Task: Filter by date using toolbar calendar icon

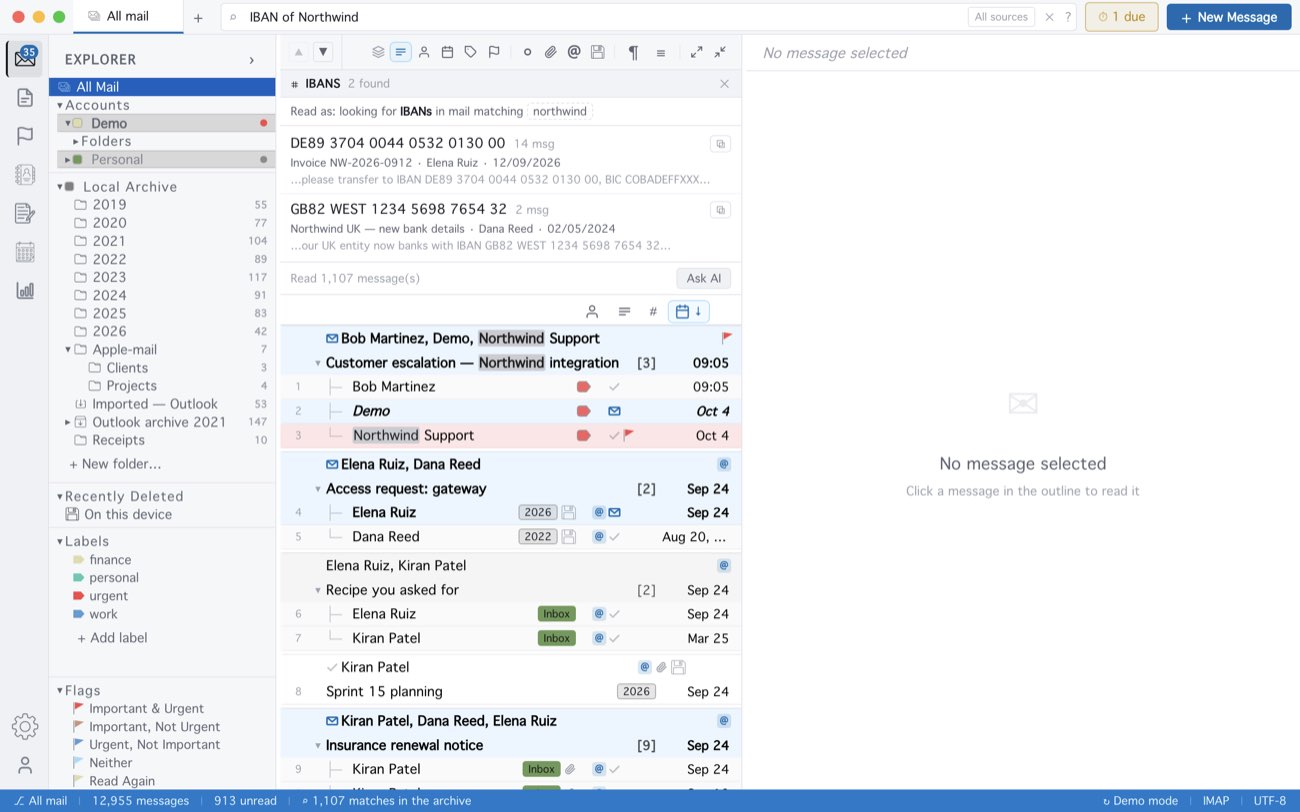Action: tap(447, 52)
